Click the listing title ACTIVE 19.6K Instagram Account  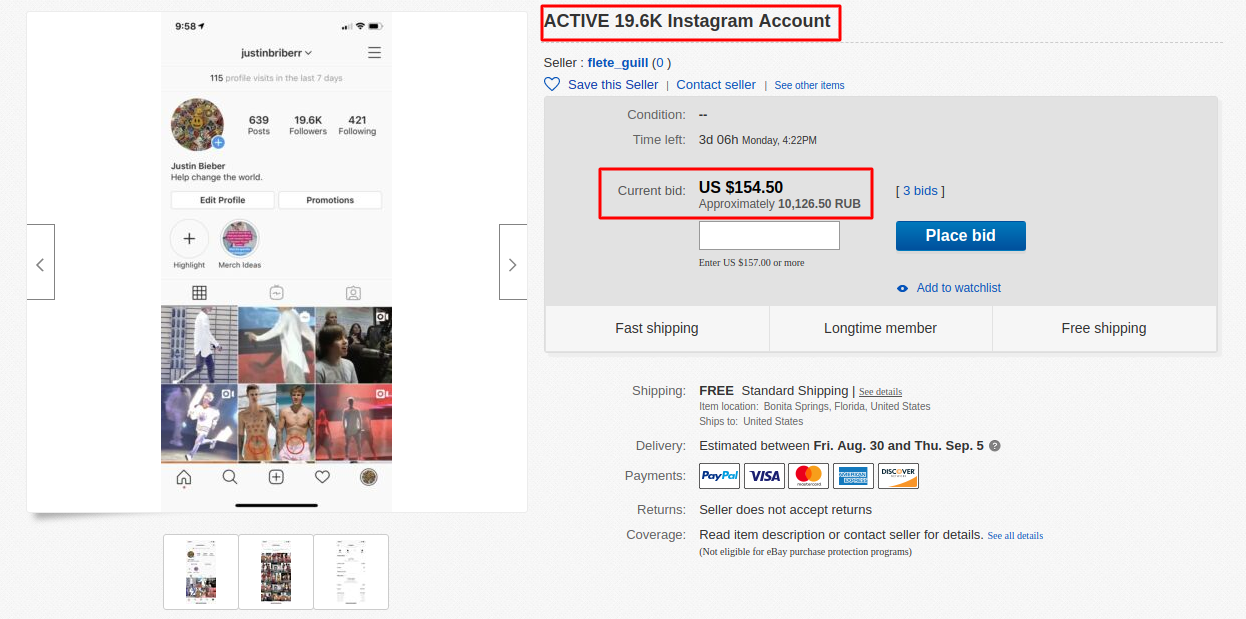point(687,21)
